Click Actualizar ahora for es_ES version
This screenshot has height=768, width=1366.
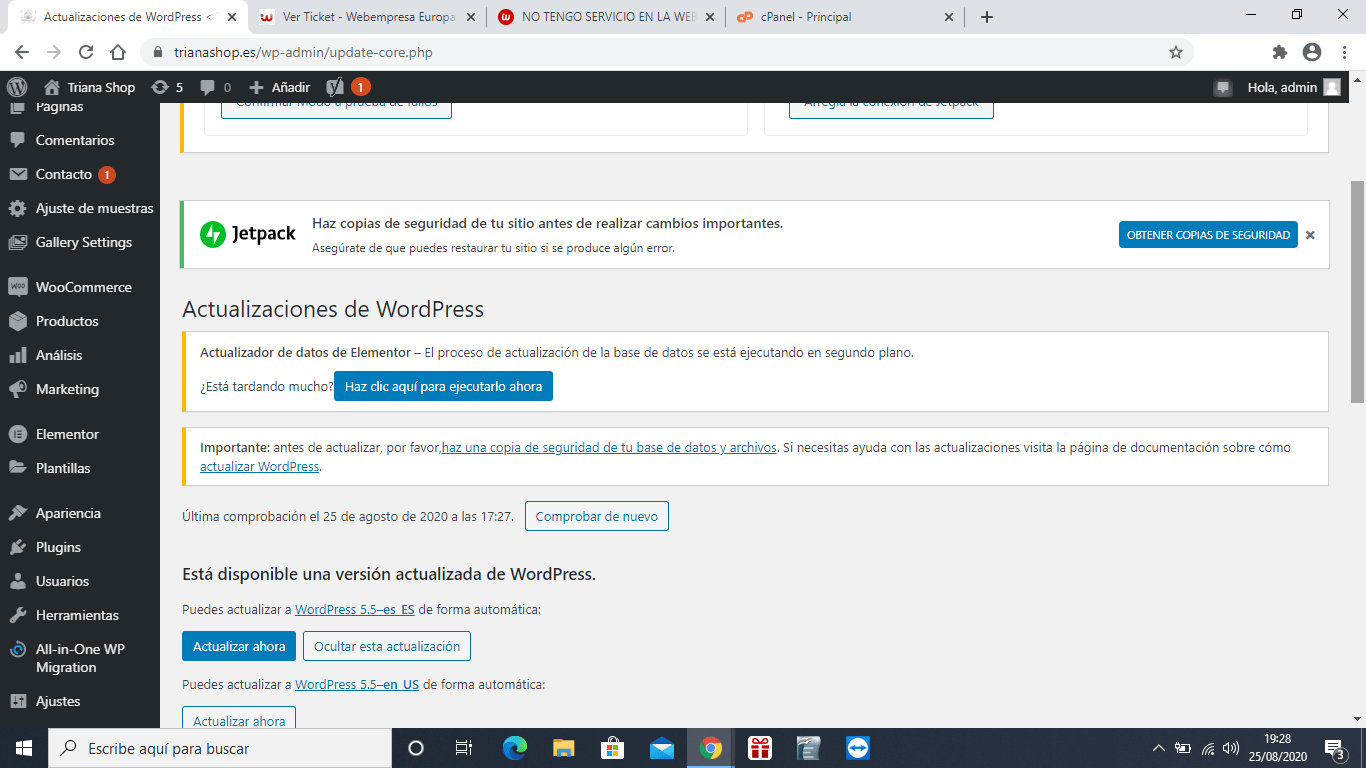pyautogui.click(x=239, y=646)
